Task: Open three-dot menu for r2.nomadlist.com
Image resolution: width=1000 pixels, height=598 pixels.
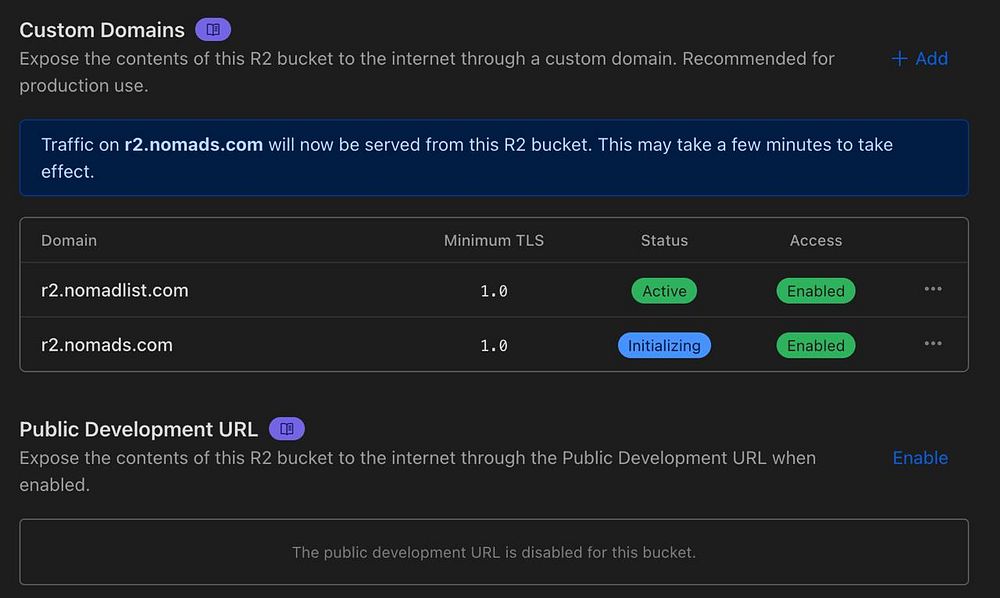Action: [933, 290]
